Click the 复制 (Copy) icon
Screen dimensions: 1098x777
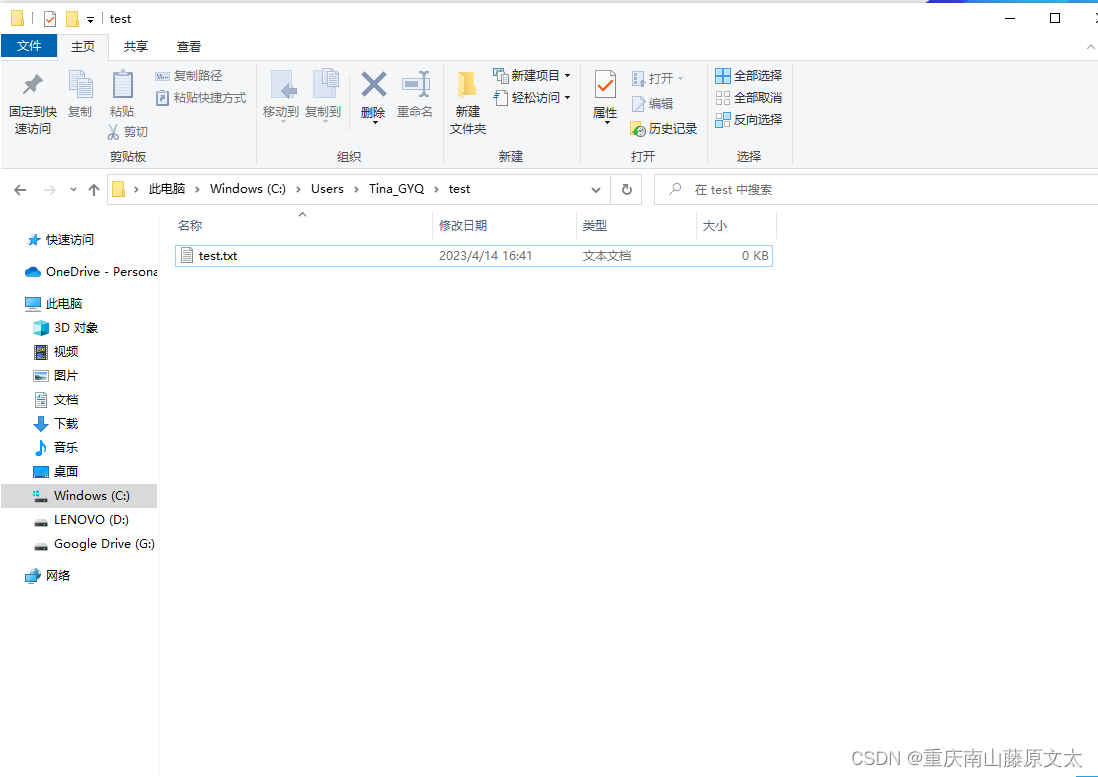coord(80,97)
